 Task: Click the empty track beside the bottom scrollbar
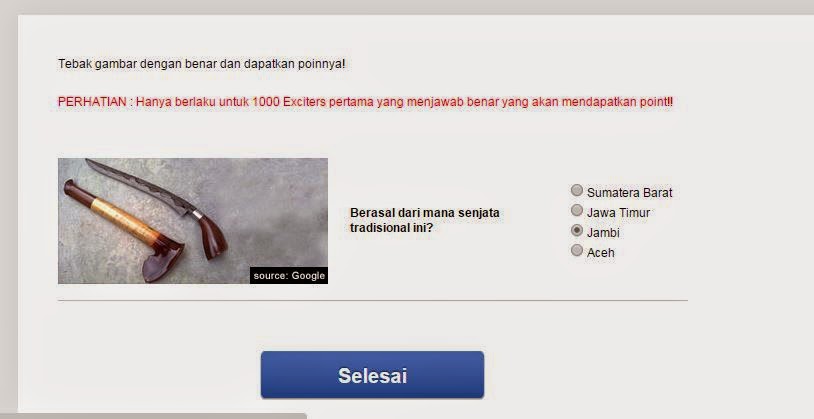click(560, 416)
